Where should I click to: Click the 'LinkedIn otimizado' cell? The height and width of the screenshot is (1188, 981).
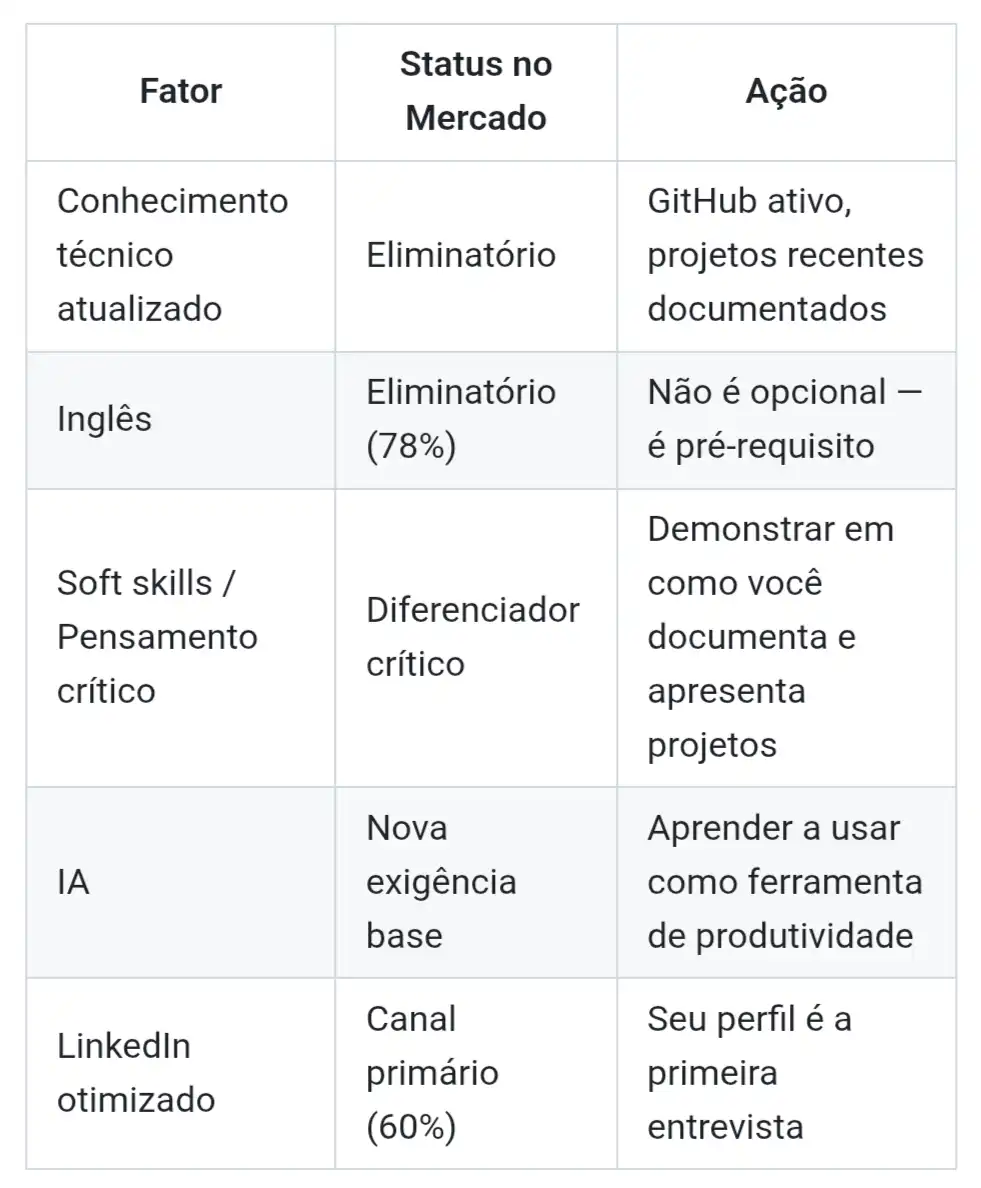(135, 1073)
